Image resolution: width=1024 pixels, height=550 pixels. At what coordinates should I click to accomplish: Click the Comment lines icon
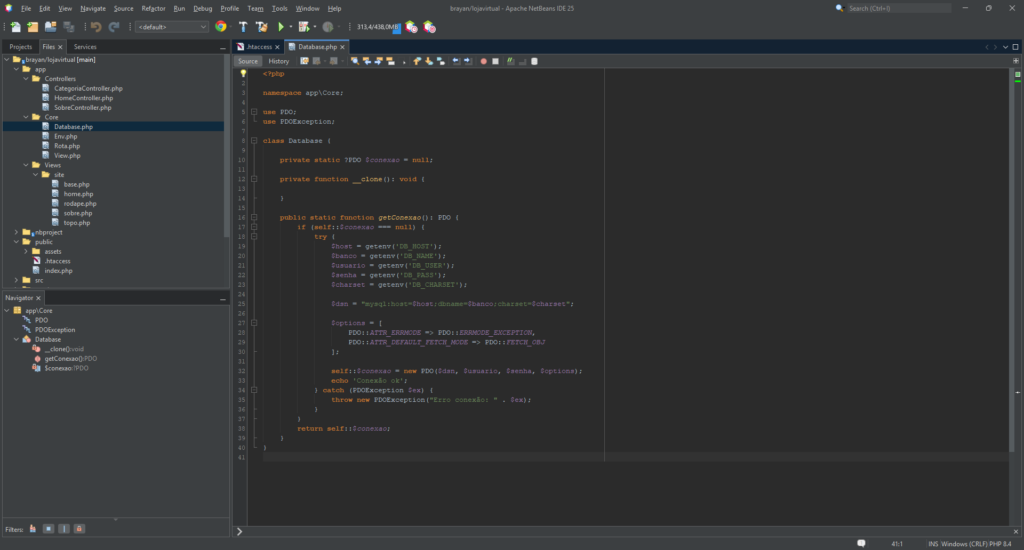(511, 61)
